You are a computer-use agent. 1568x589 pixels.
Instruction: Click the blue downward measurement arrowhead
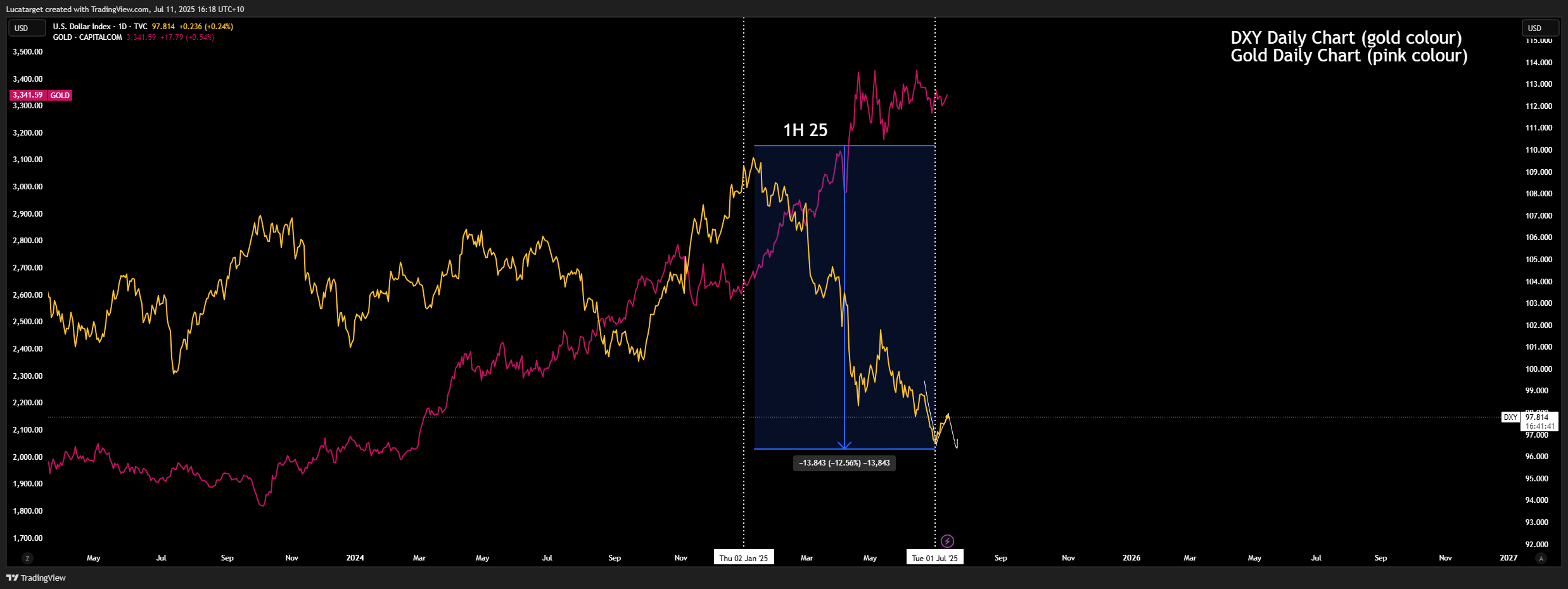click(845, 445)
